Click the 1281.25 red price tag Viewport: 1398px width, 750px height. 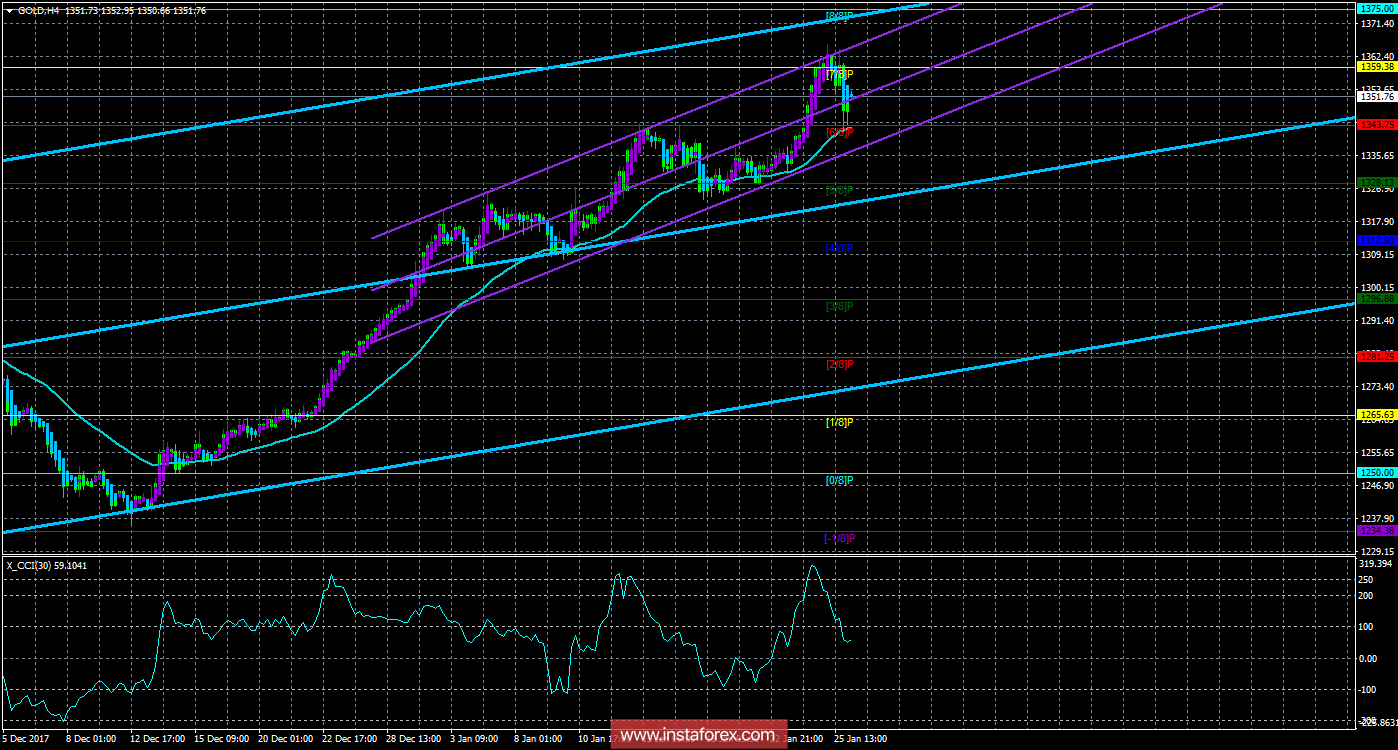[1376, 356]
